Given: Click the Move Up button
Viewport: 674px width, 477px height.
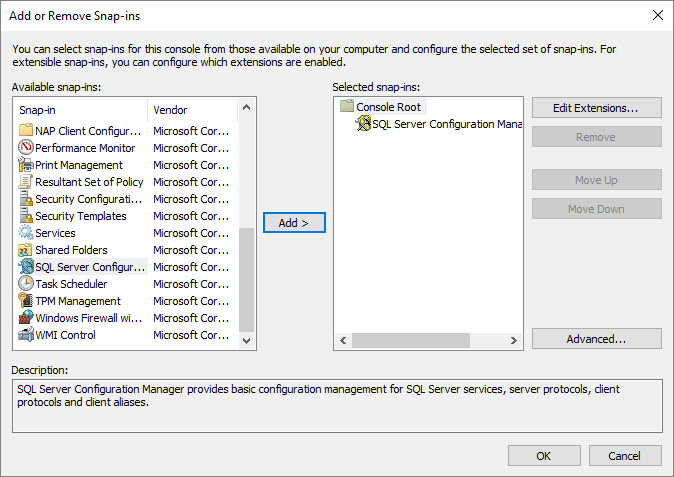Looking at the screenshot, I should point(597,180).
